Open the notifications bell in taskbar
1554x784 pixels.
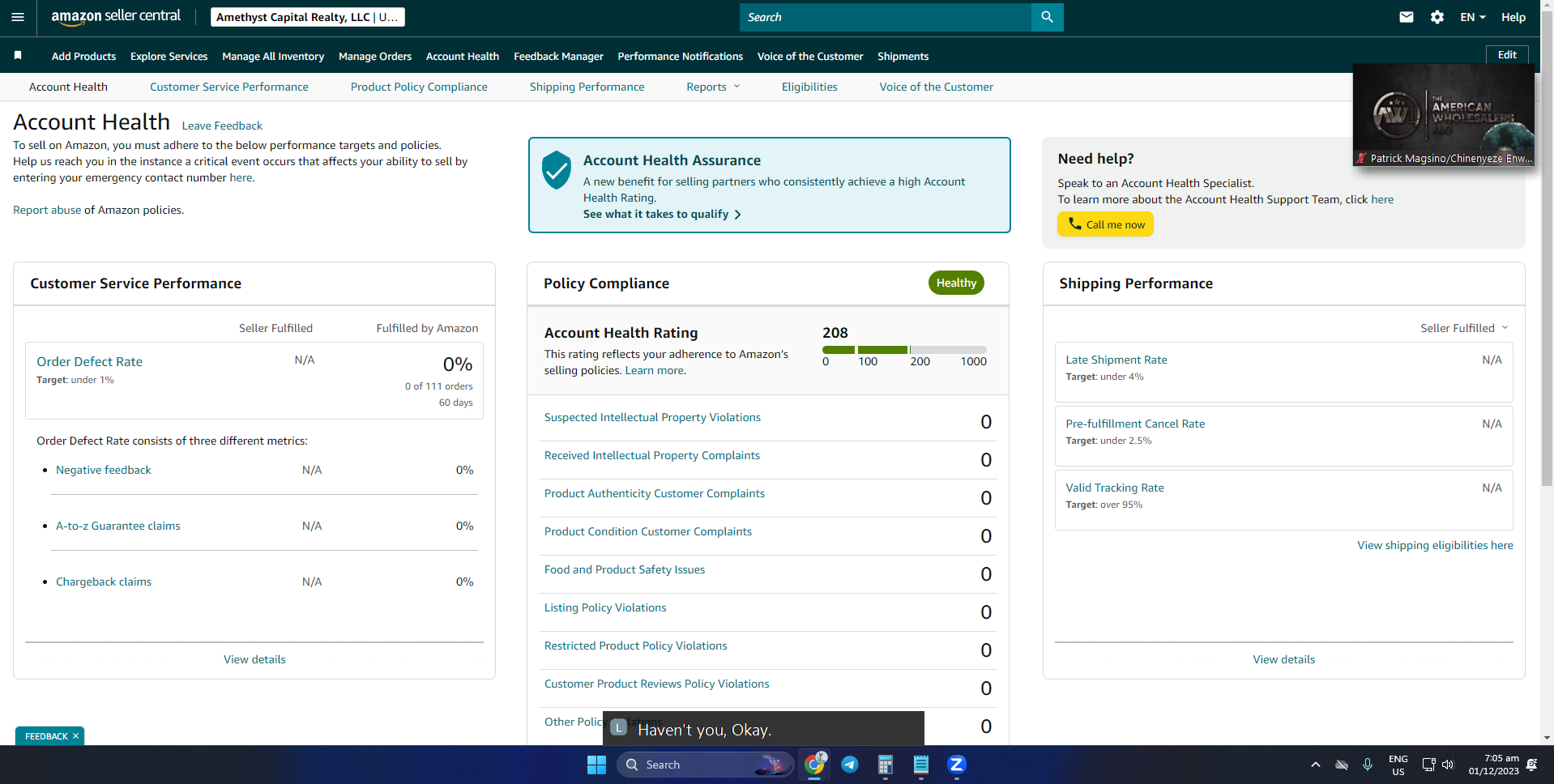(x=1531, y=765)
